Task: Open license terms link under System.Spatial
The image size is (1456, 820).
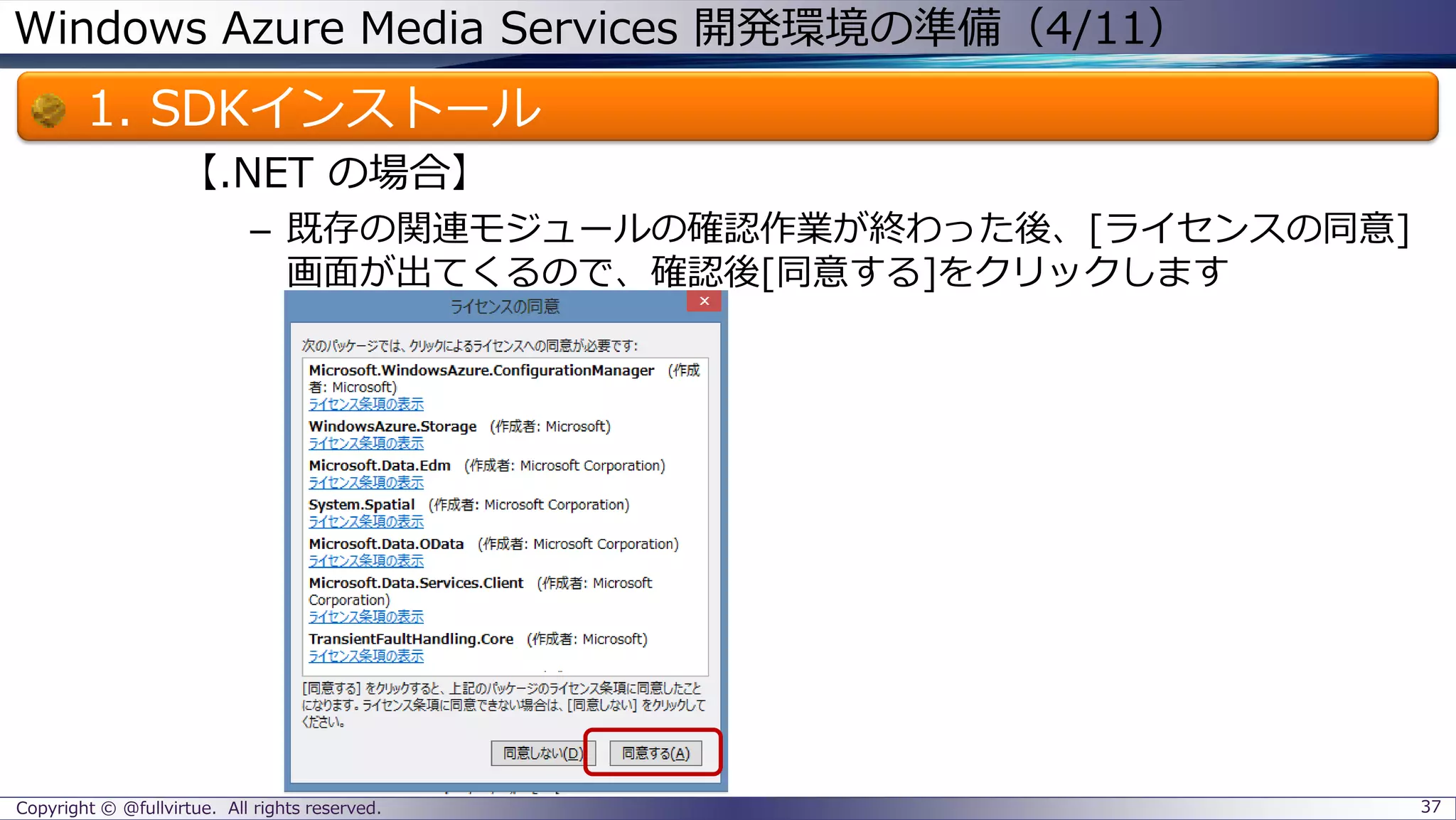Action: tap(366, 521)
